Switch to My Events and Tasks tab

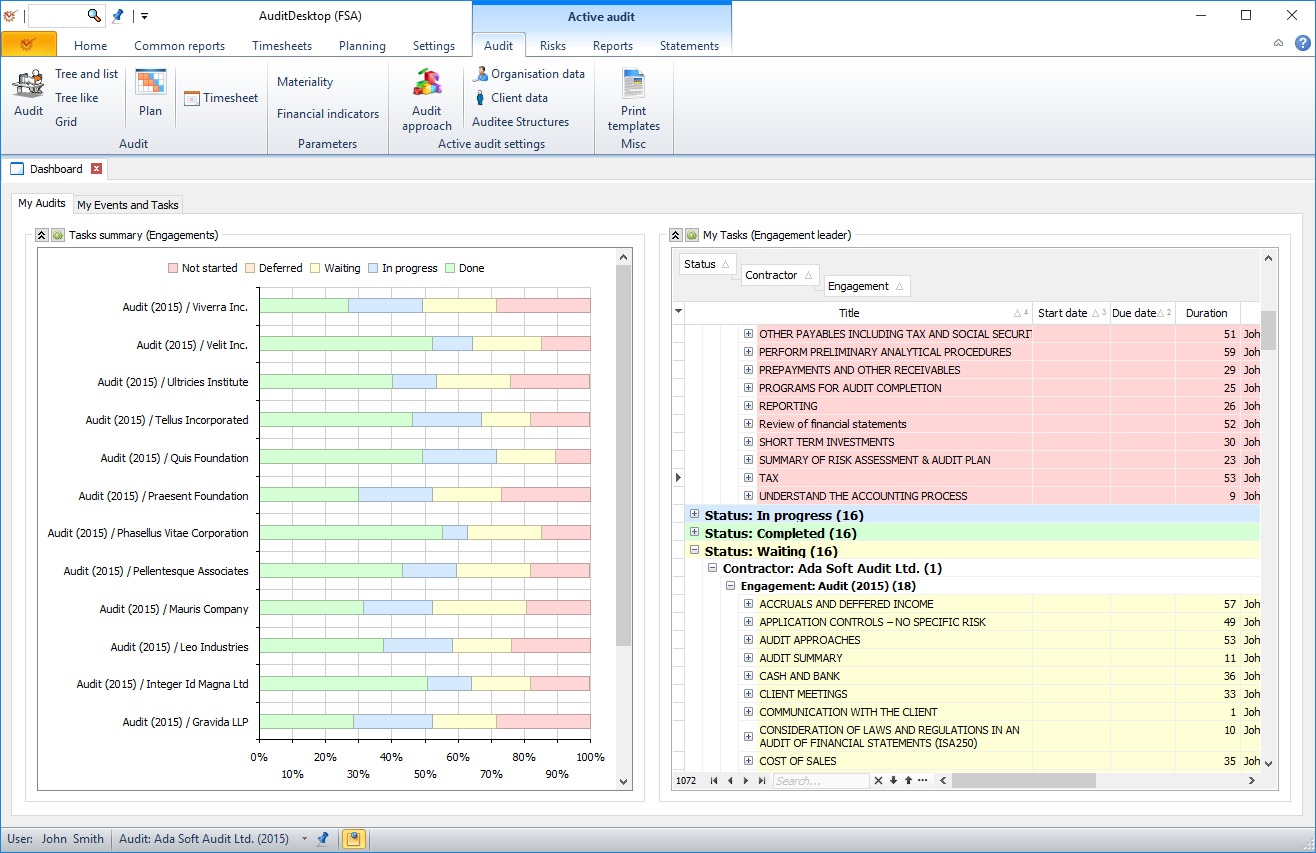click(x=128, y=205)
